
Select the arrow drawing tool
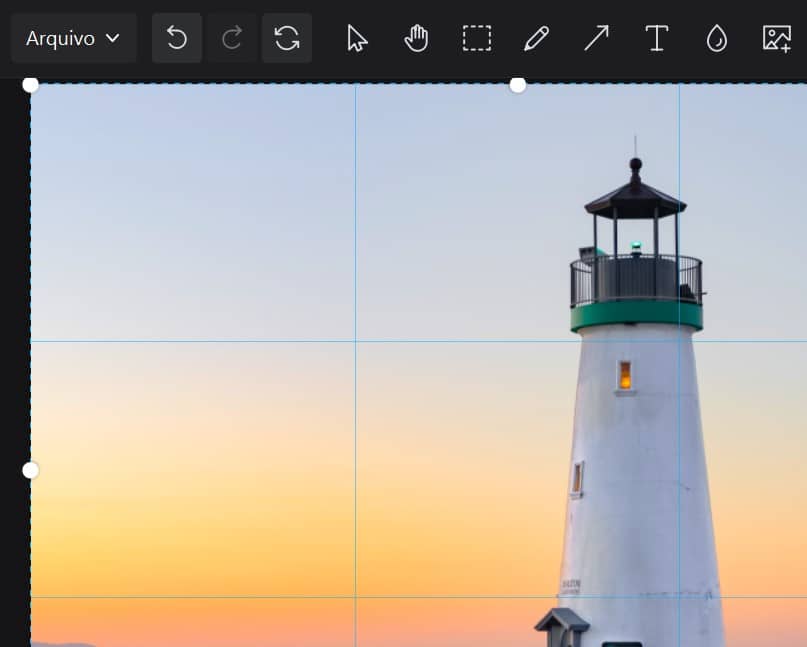coord(597,38)
